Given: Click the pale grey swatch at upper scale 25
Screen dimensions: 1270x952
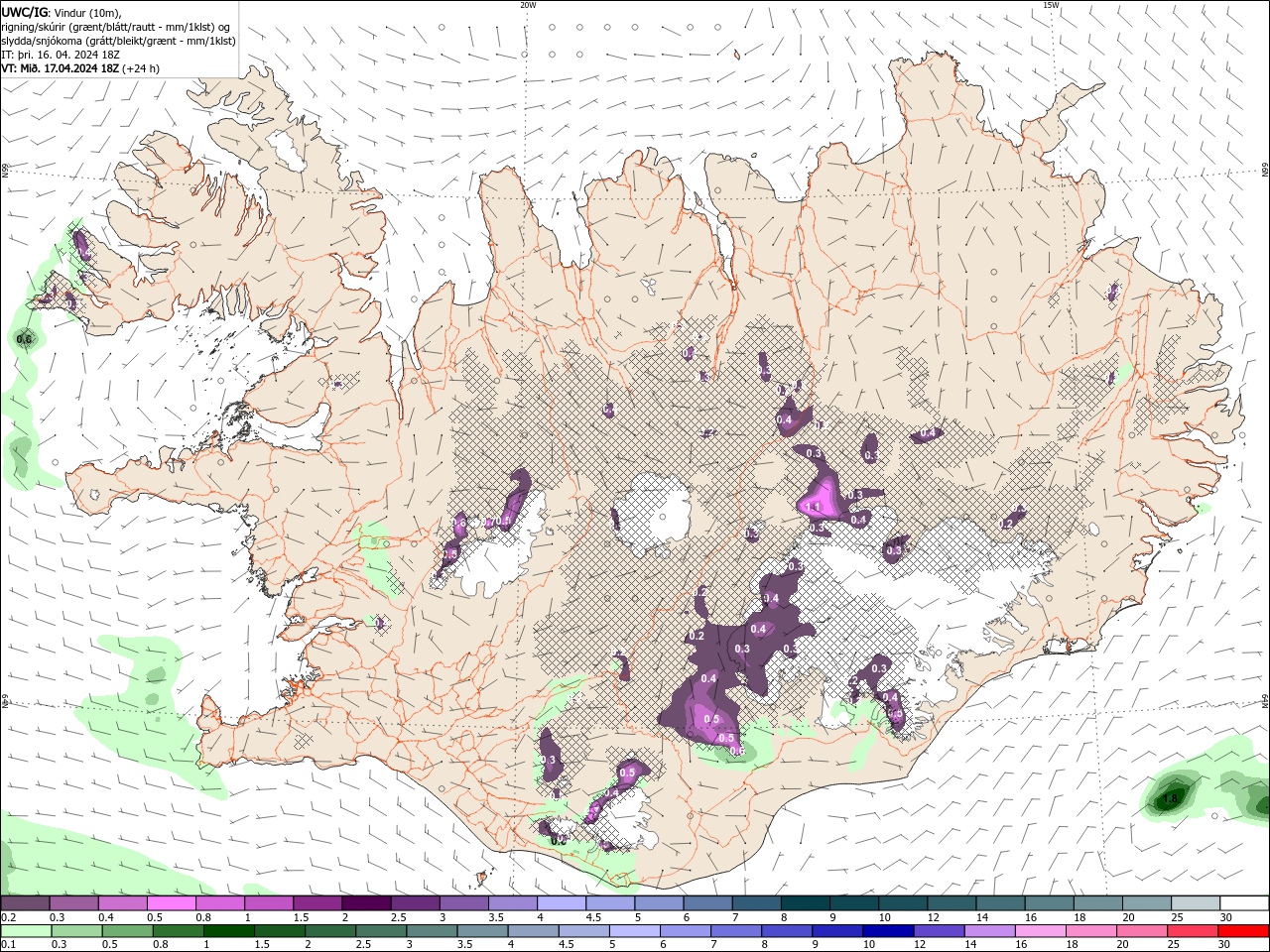Looking at the screenshot, I should [1195, 902].
